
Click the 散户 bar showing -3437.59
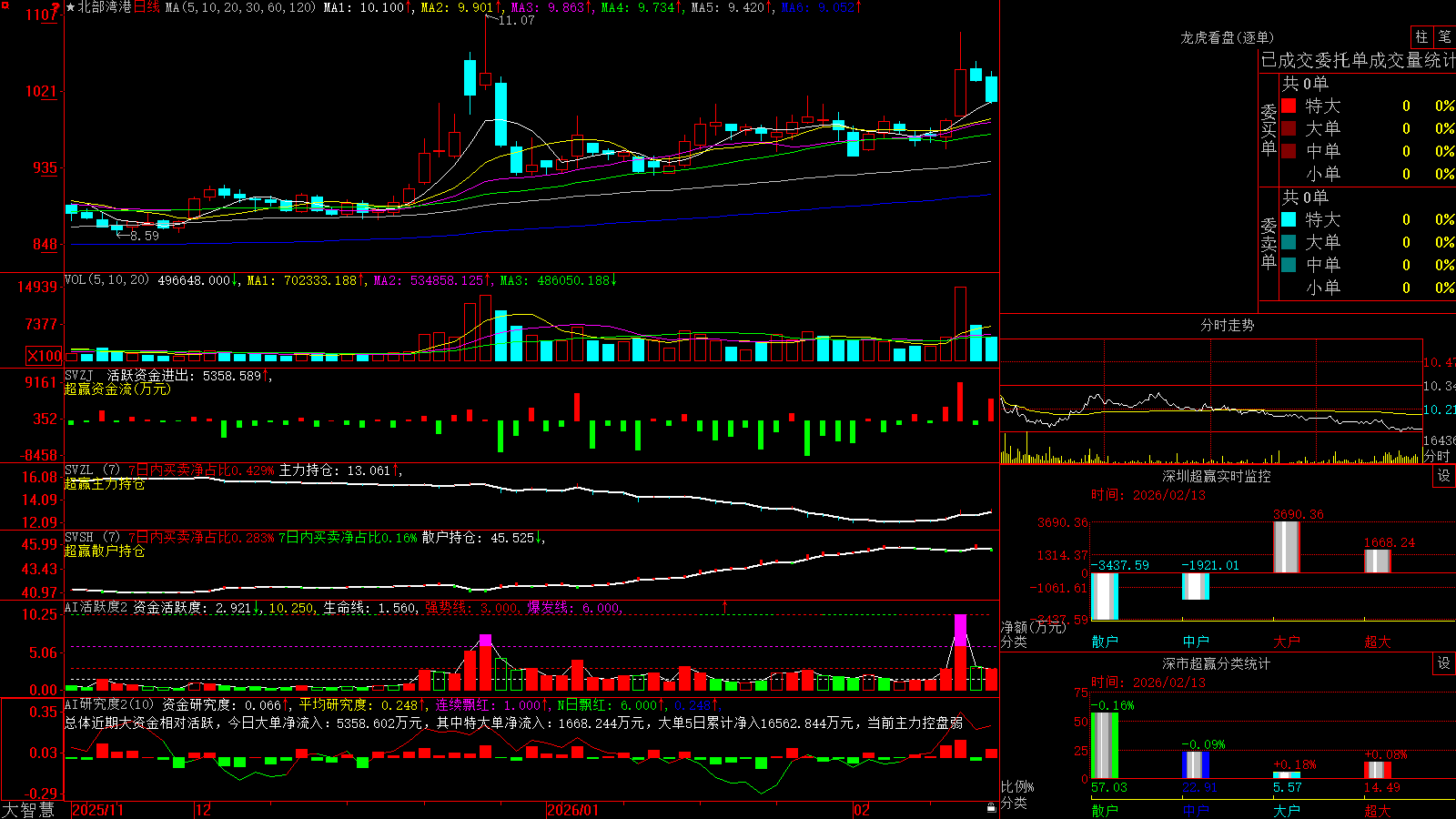point(1105,596)
